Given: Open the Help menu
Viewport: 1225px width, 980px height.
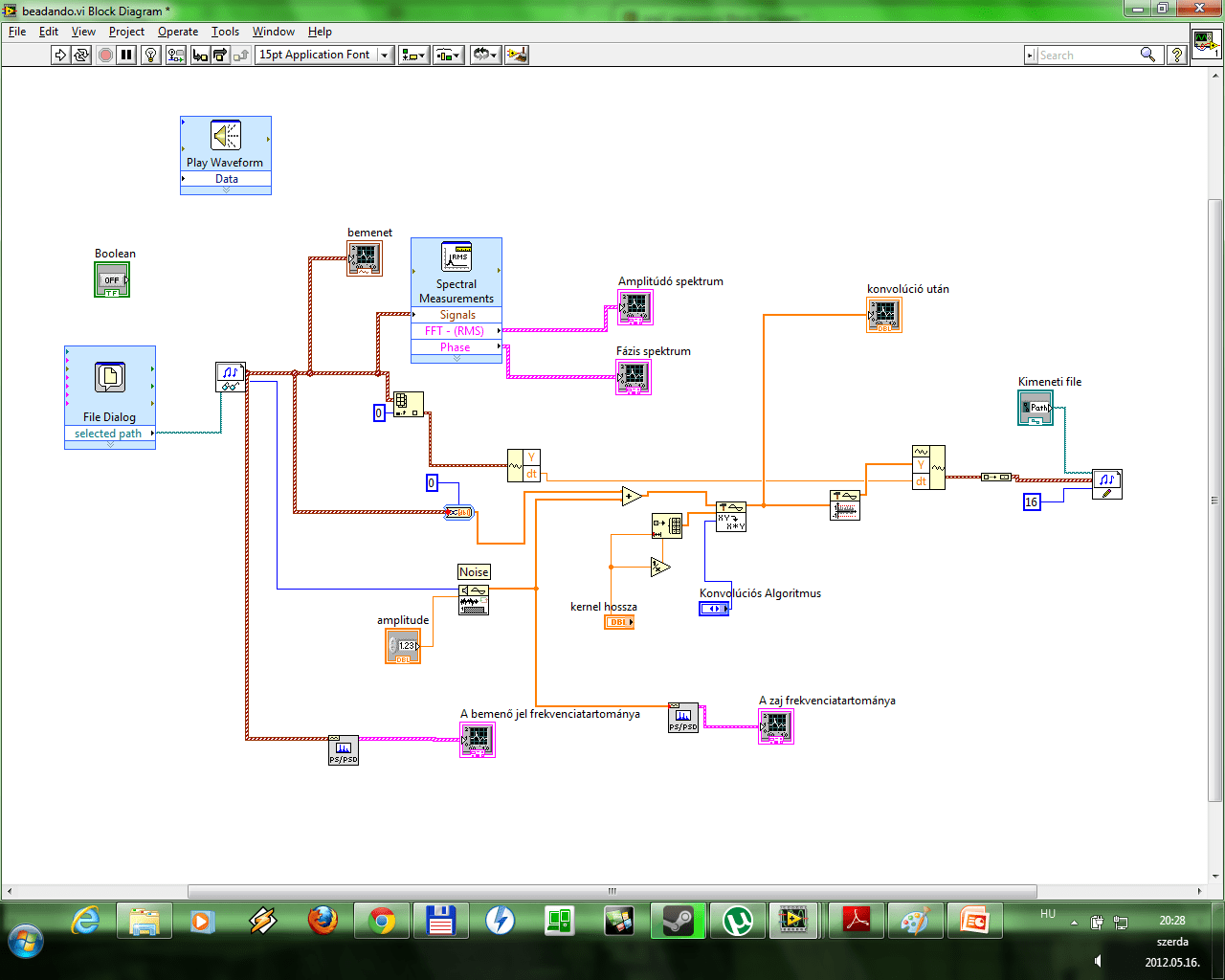Looking at the screenshot, I should [x=320, y=32].
